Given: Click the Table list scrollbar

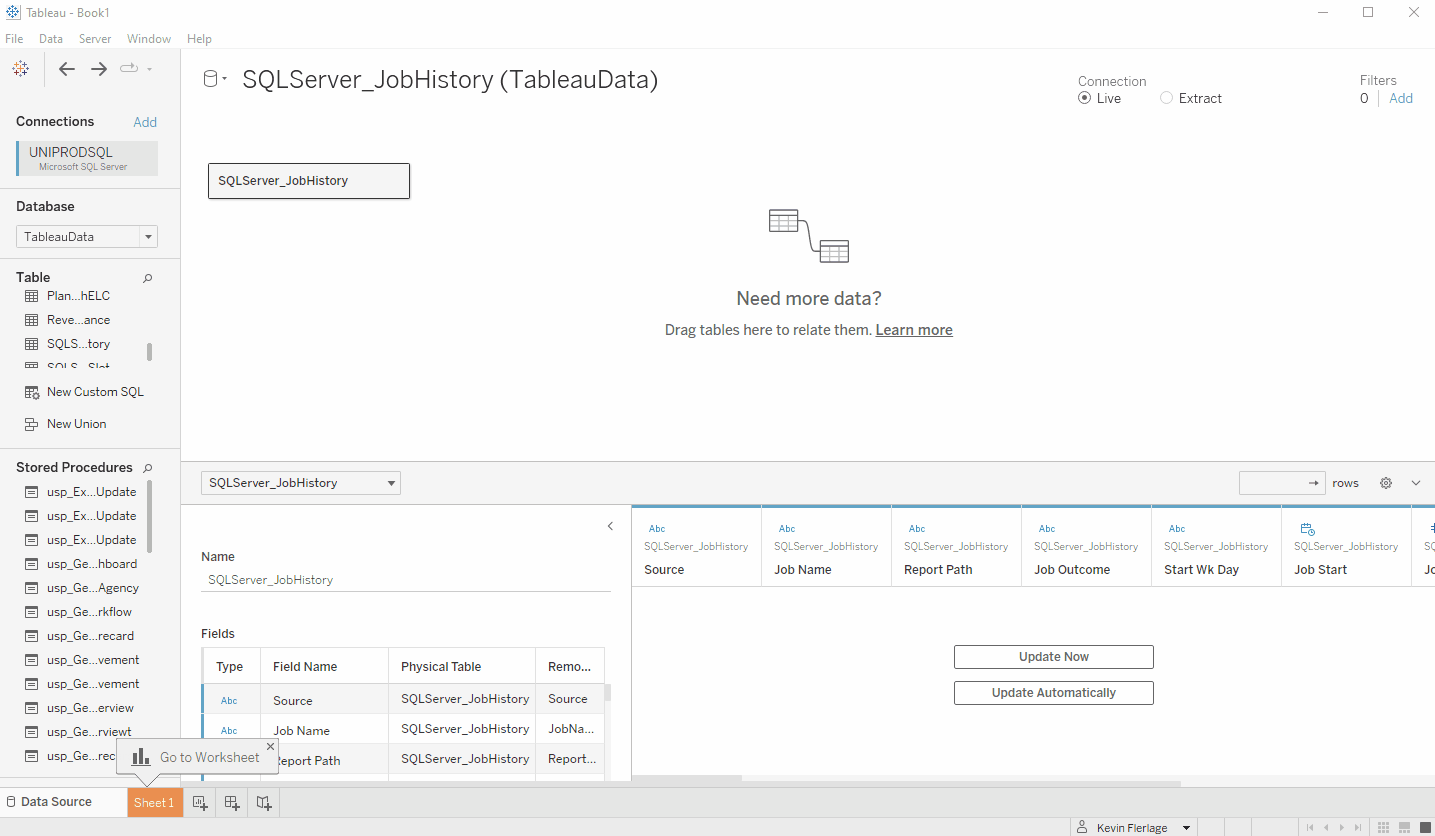Looking at the screenshot, I should pos(150,352).
